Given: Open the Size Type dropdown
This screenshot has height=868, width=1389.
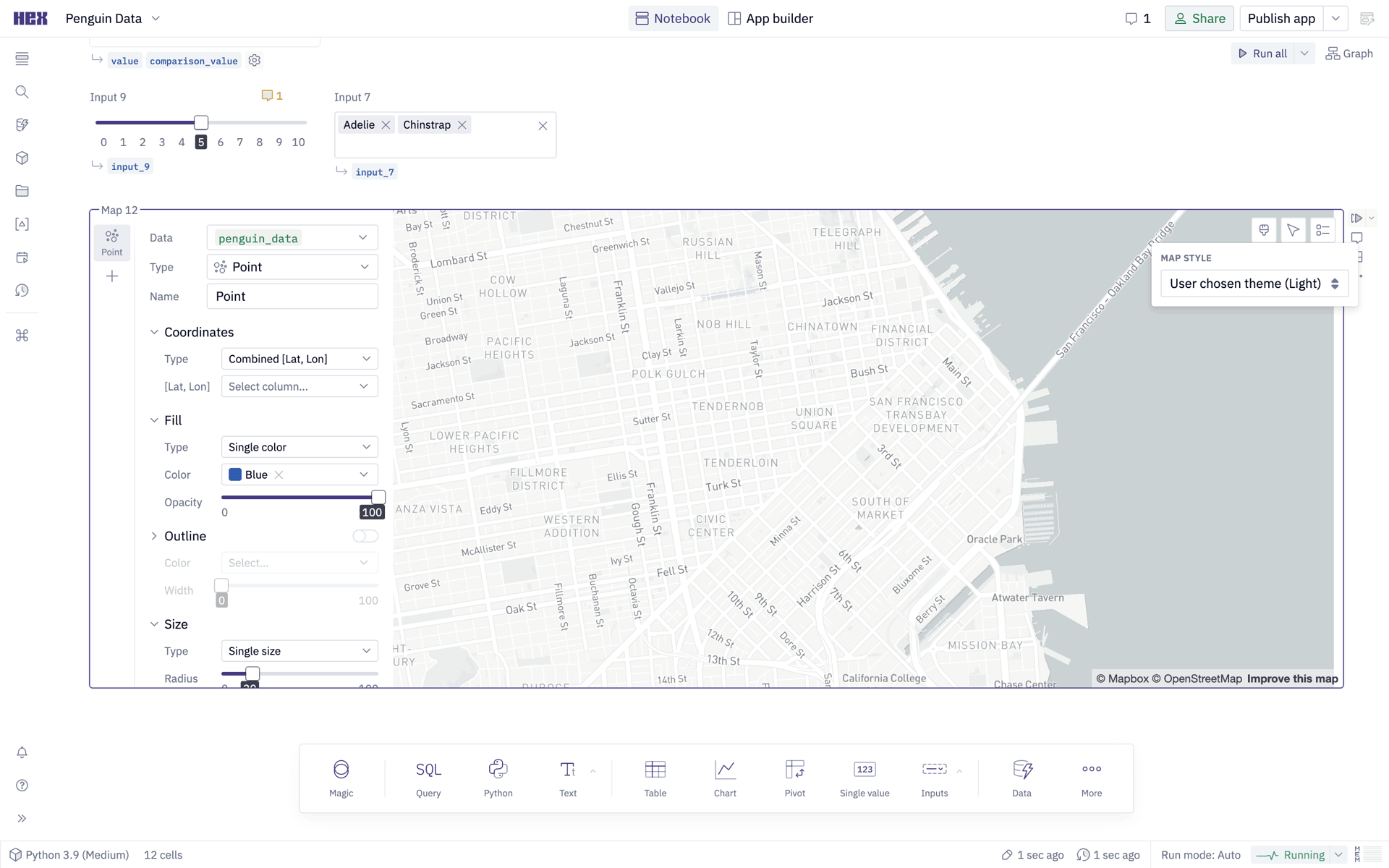Looking at the screenshot, I should [x=300, y=651].
